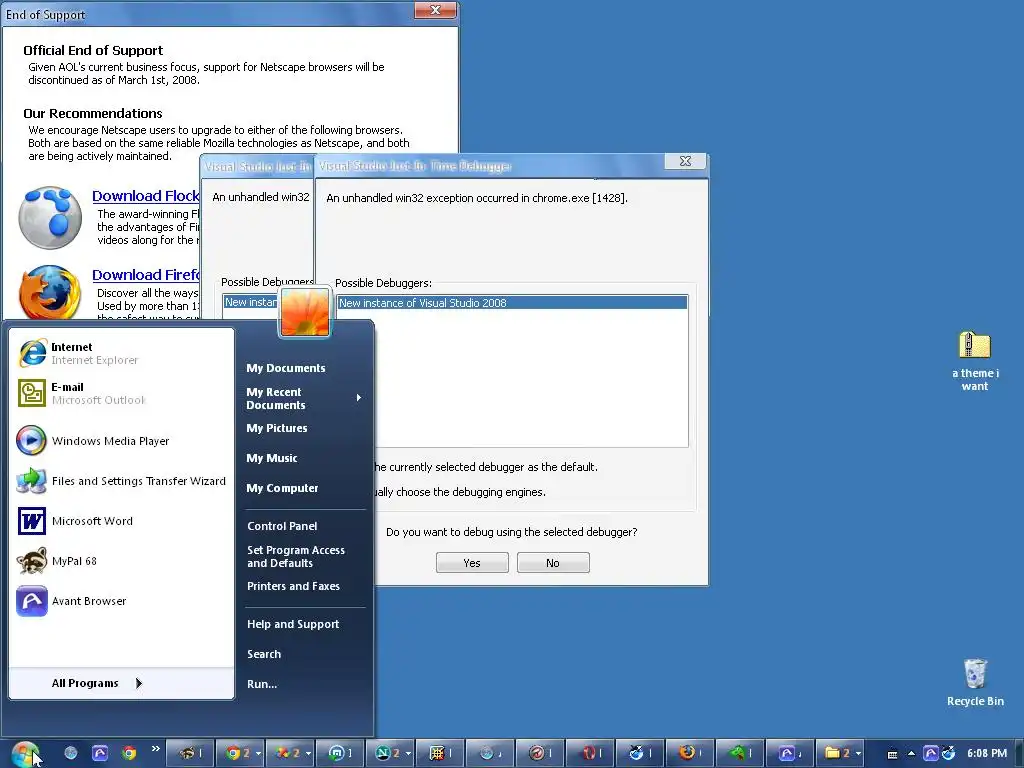Expand All Programs in Start menu
Viewport: 1024px width, 768px height.
121,683
